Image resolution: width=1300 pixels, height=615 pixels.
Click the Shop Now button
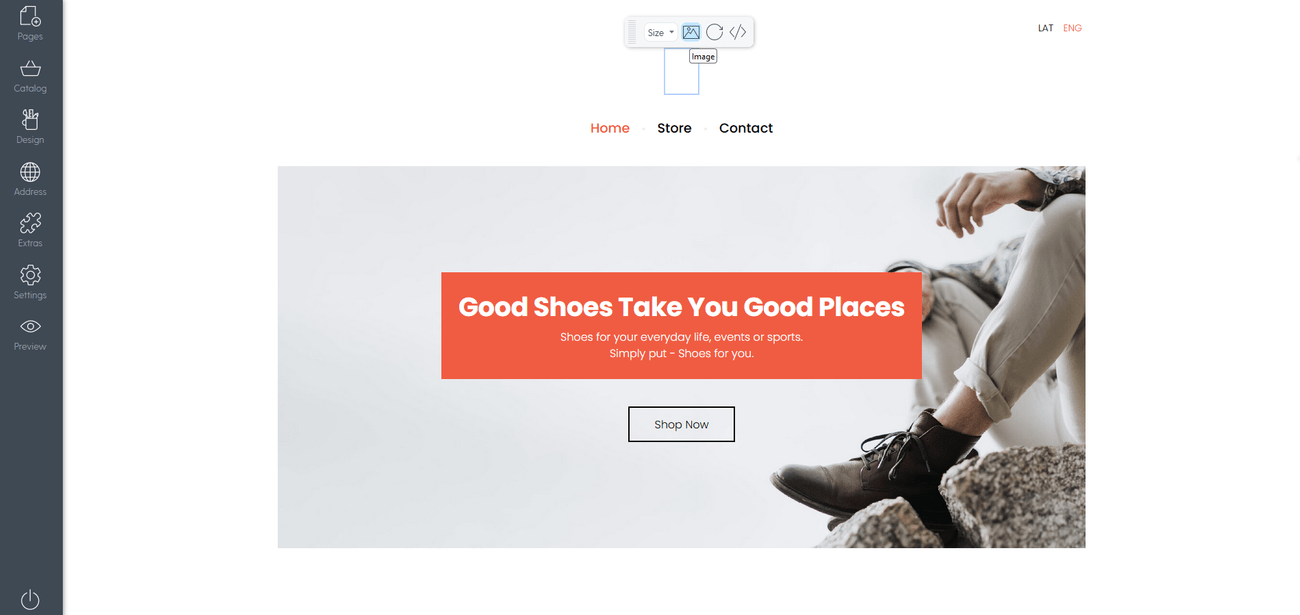[681, 424]
